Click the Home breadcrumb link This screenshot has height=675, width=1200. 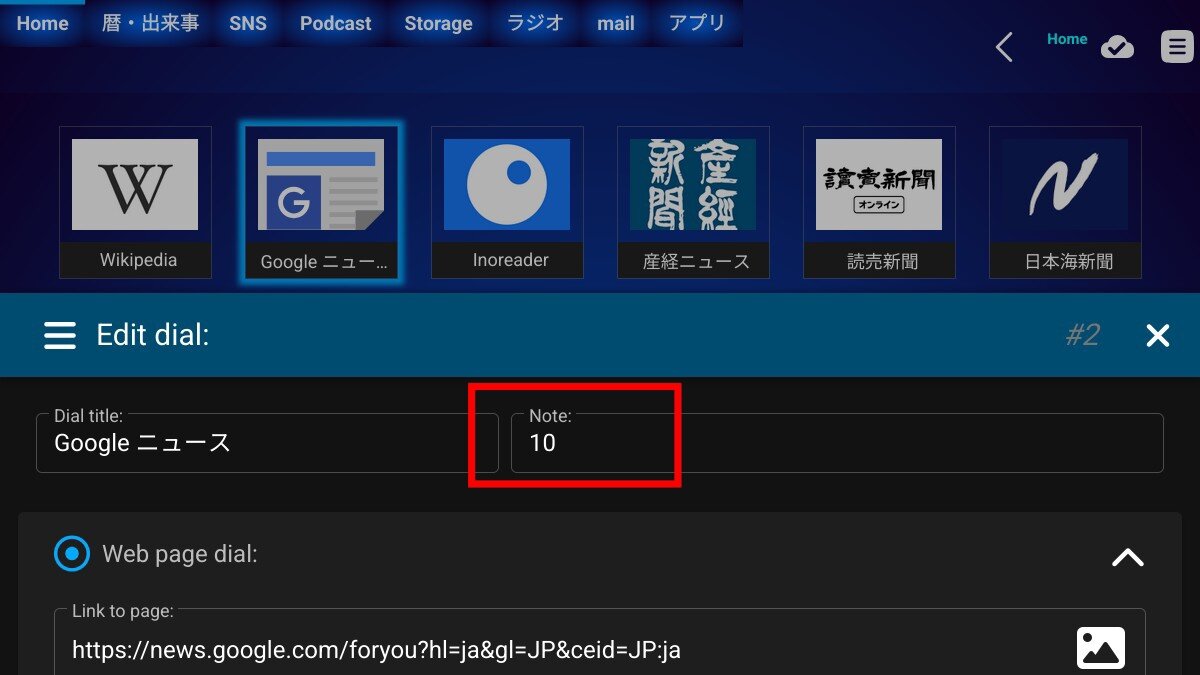(1067, 39)
